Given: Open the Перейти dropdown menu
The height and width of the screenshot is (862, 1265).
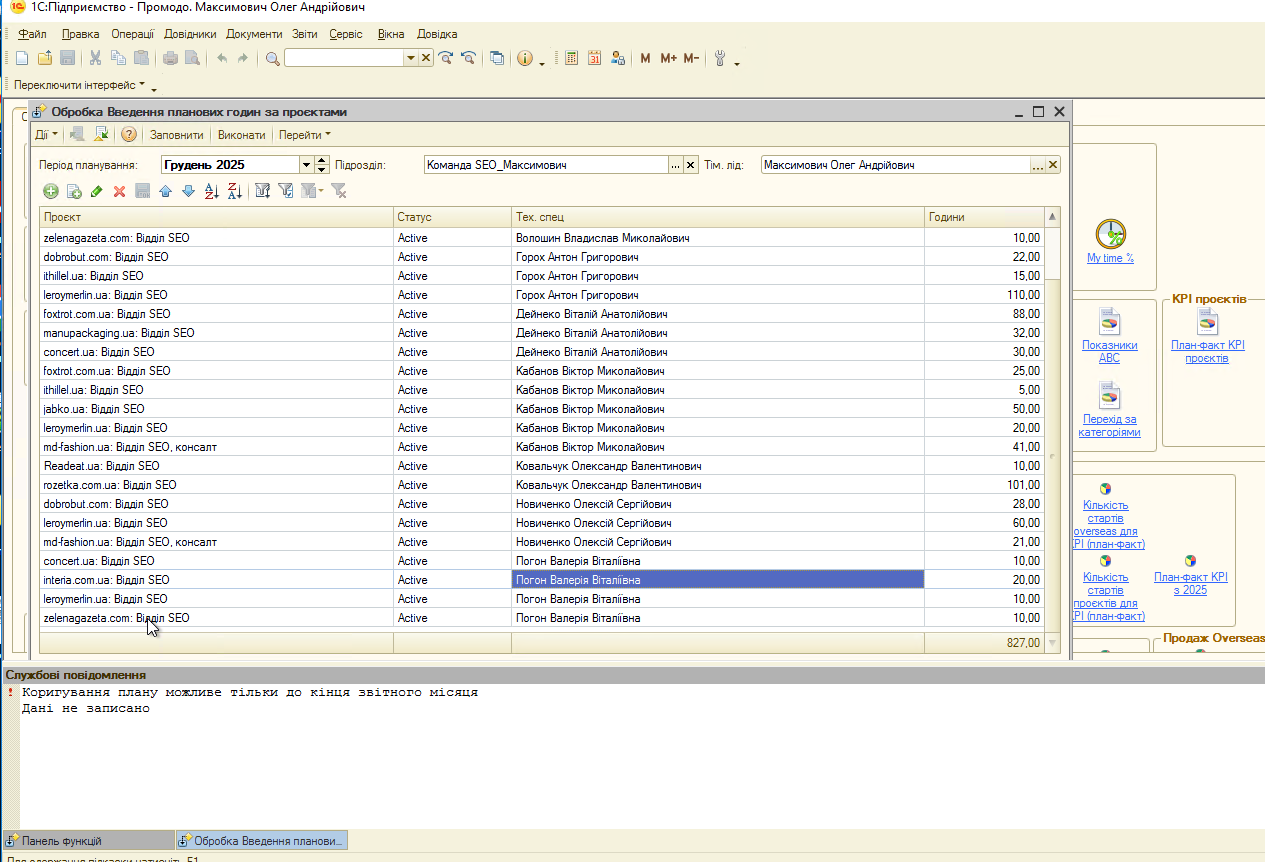Looking at the screenshot, I should (x=304, y=135).
